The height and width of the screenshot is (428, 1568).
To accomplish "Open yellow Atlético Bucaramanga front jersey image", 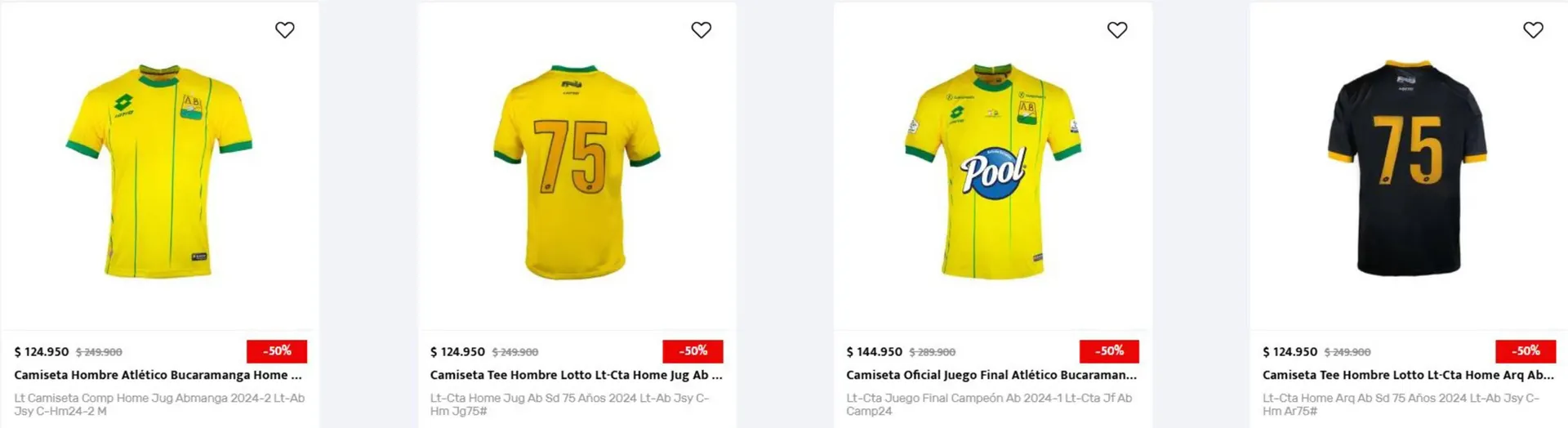I will pyautogui.click(x=159, y=172).
